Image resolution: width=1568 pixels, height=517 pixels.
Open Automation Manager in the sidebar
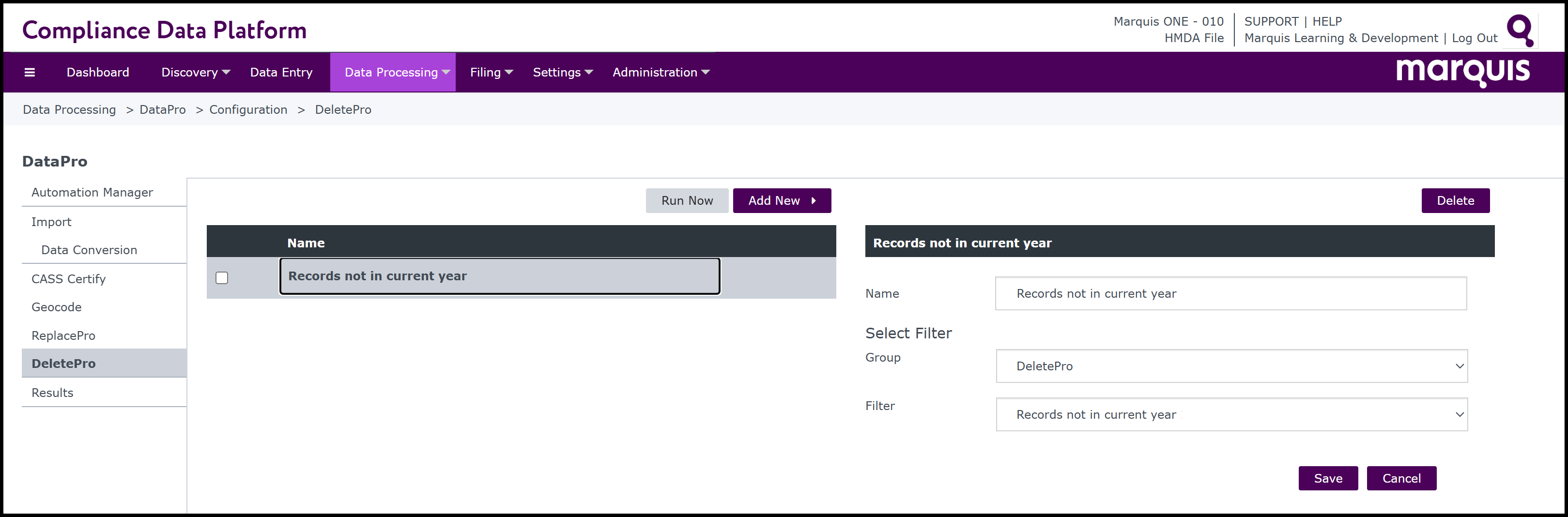(92, 193)
